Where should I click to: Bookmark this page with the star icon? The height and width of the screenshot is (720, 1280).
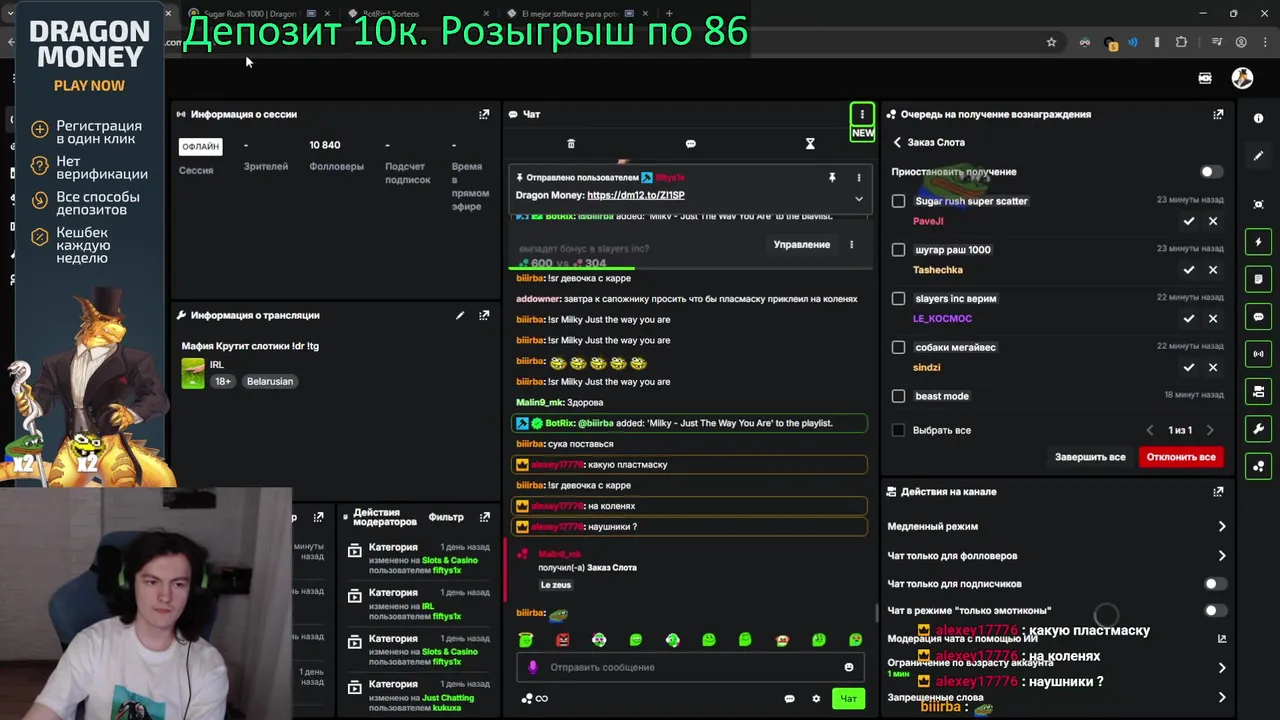click(1051, 42)
